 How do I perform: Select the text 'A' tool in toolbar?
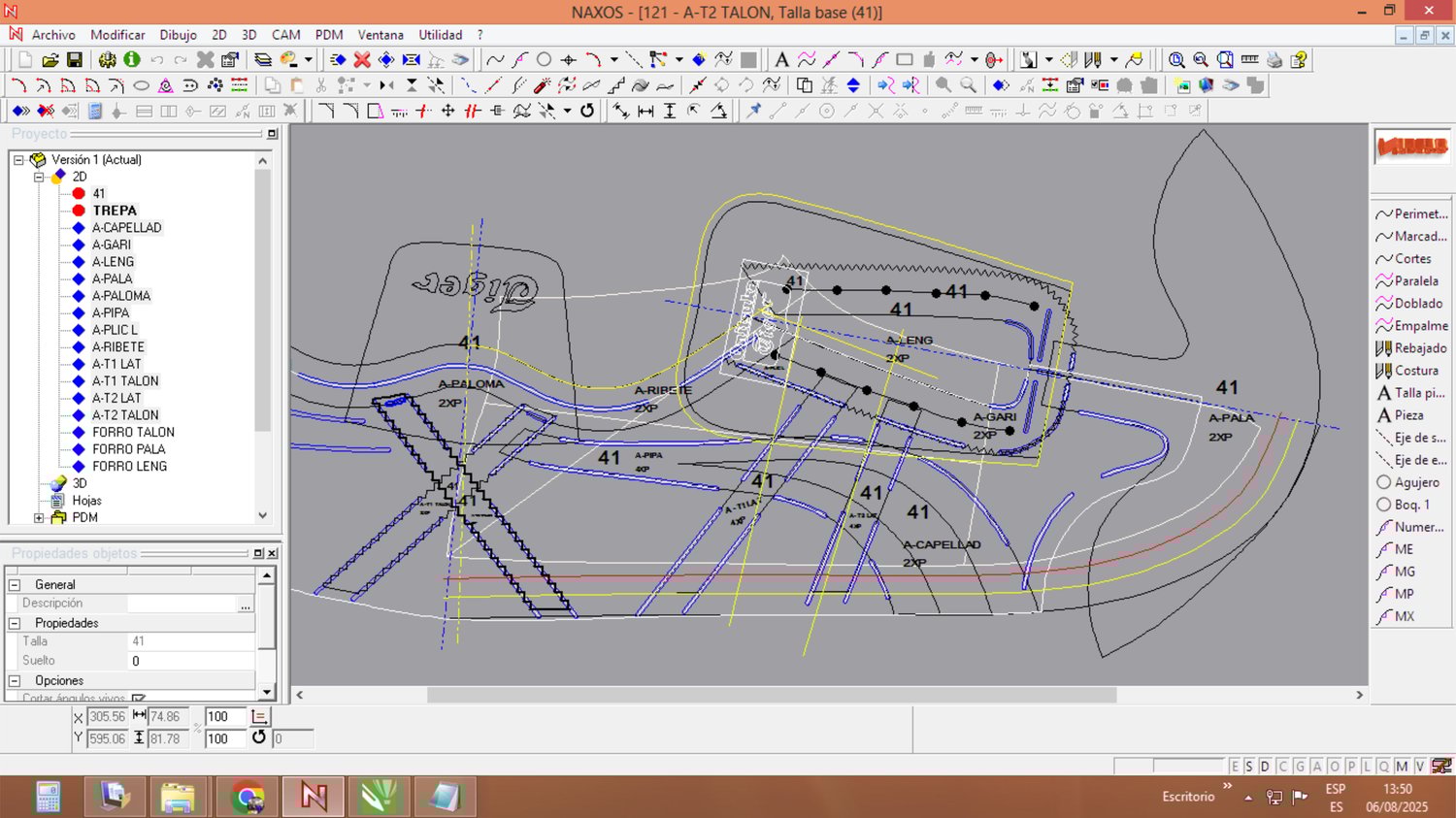pyautogui.click(x=781, y=60)
